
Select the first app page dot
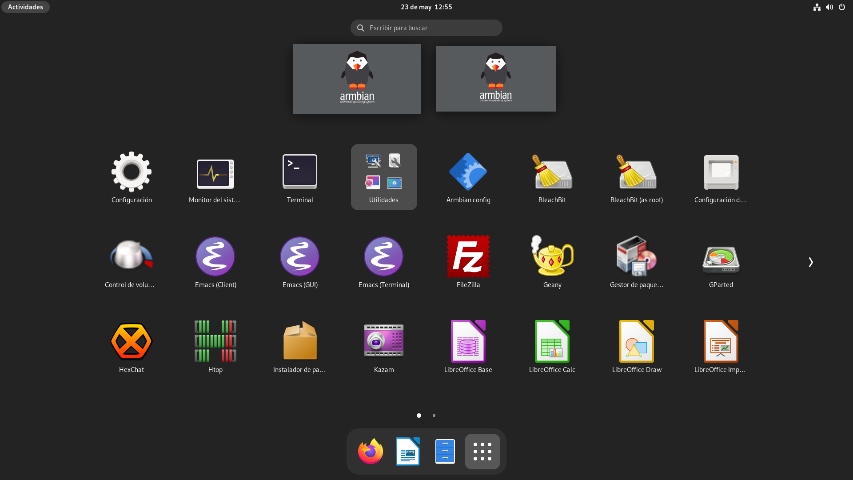click(x=419, y=415)
